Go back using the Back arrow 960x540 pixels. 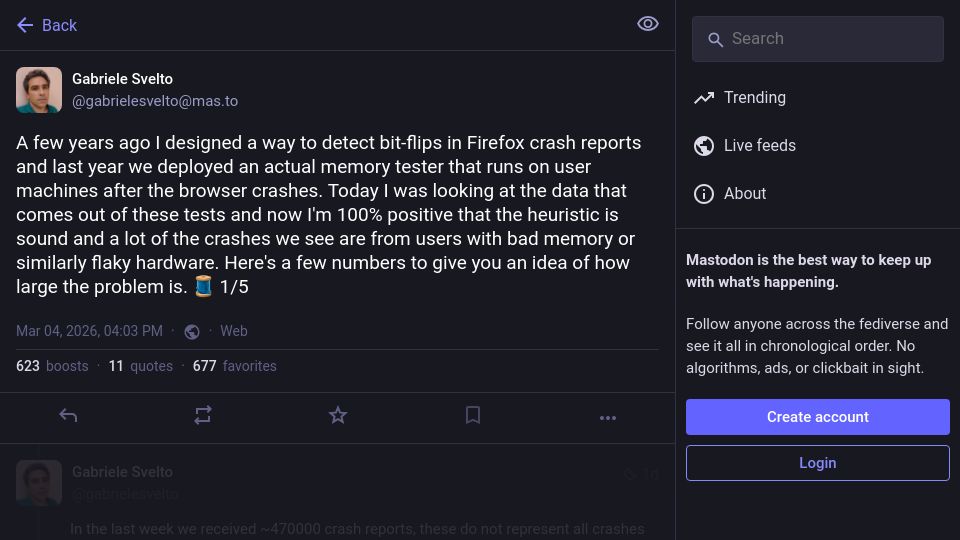pyautogui.click(x=25, y=25)
